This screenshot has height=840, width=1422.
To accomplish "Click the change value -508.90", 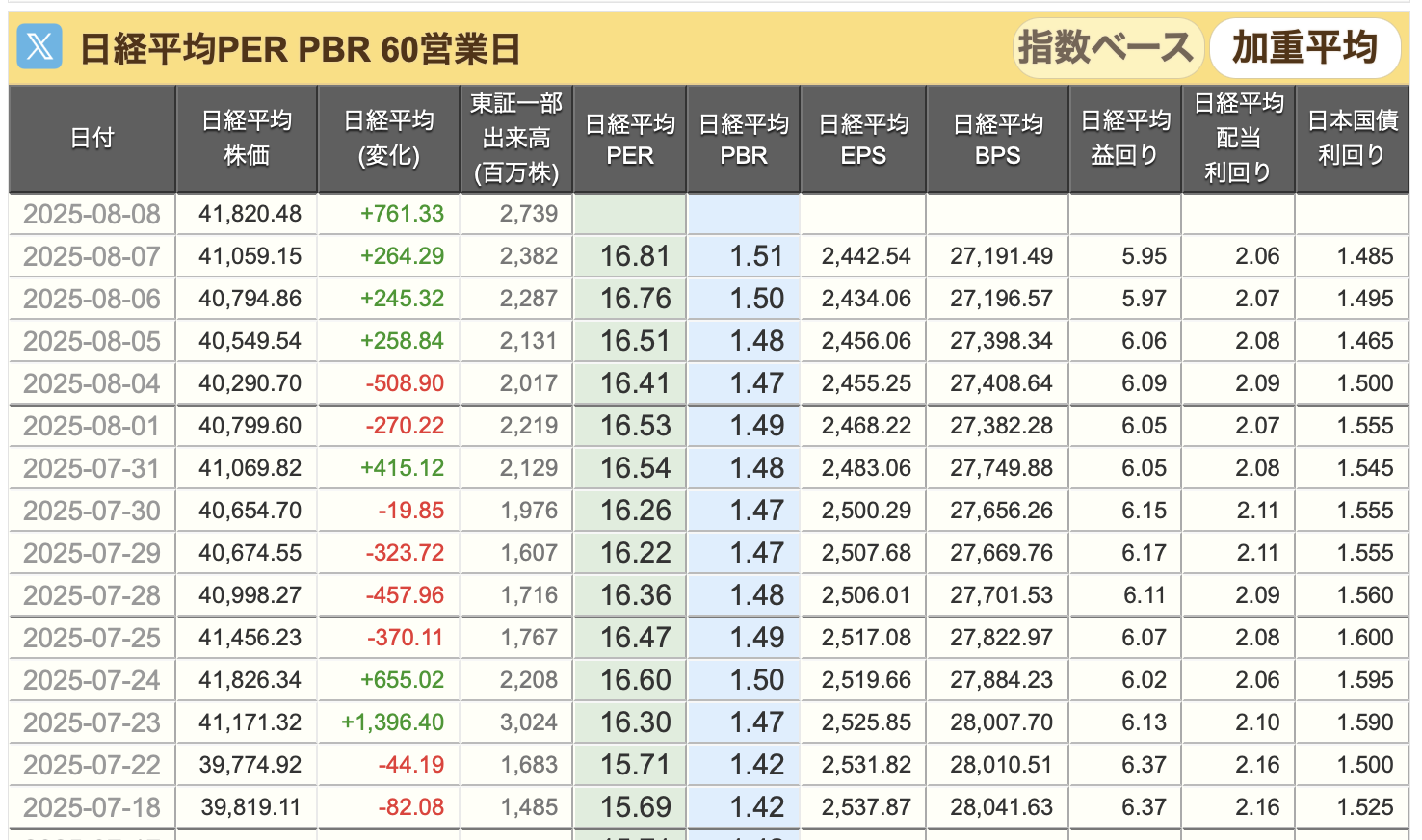I will tap(405, 383).
